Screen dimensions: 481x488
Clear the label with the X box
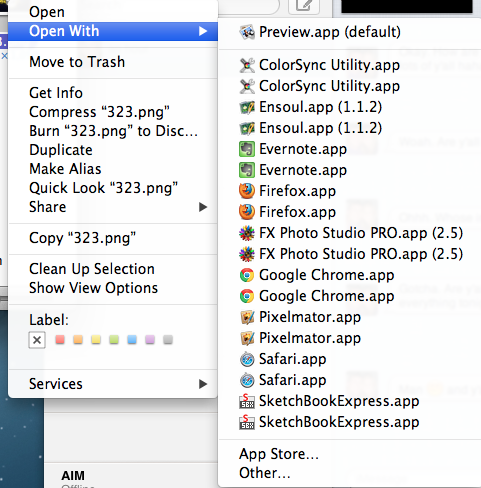pyautogui.click(x=37, y=340)
